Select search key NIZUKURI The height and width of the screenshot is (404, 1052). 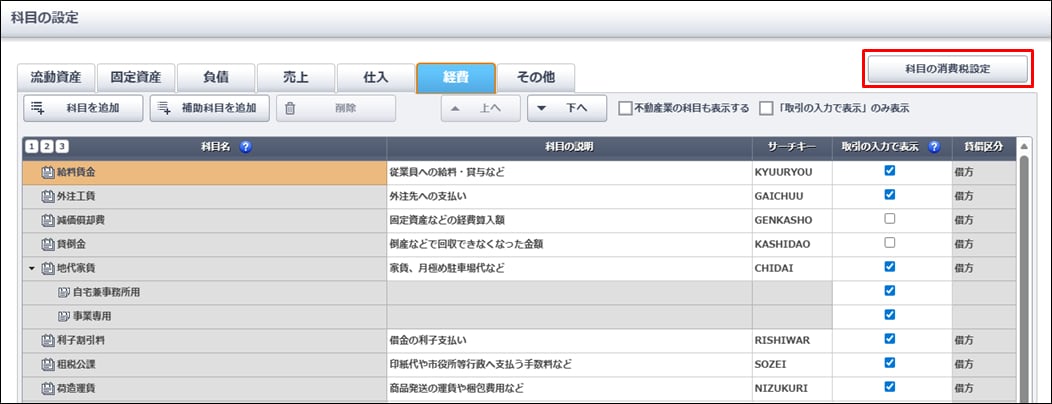pyautogui.click(x=792, y=388)
